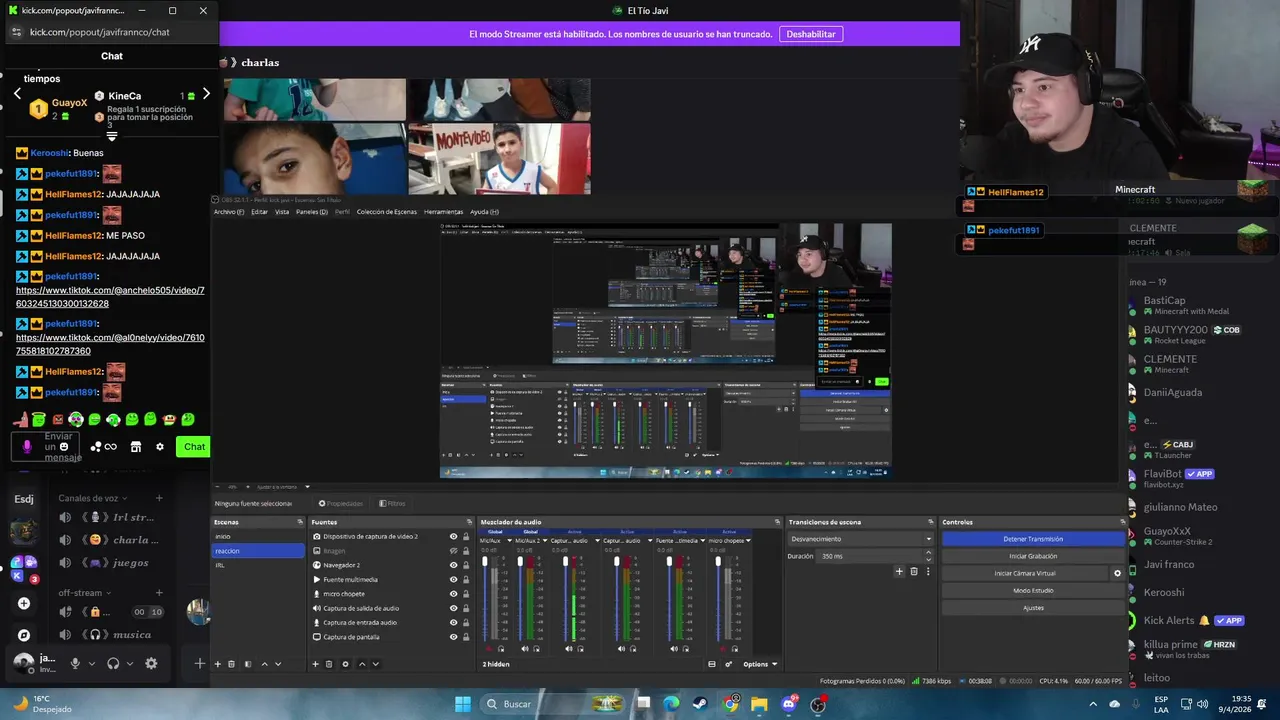Image resolution: width=1280 pixels, height=720 pixels.
Task: Move source down in Fuentes list
Action: pos(376,664)
